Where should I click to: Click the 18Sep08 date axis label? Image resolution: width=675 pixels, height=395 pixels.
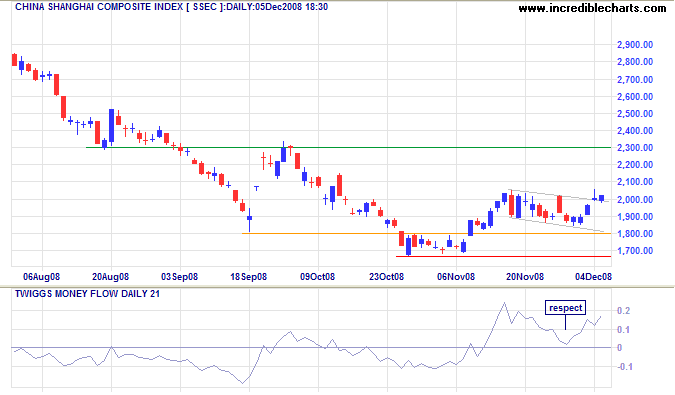248,277
